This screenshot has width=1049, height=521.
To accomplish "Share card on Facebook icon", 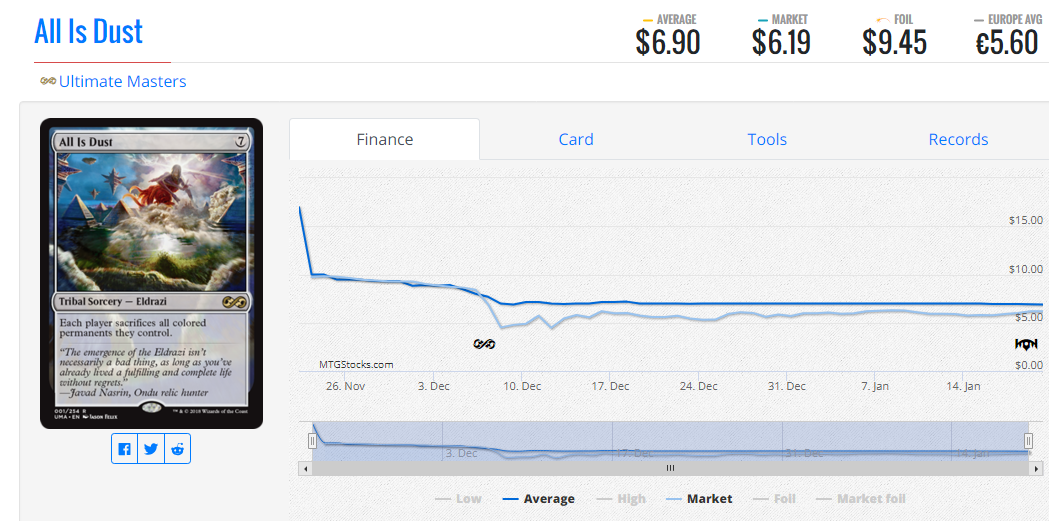I will [x=124, y=449].
